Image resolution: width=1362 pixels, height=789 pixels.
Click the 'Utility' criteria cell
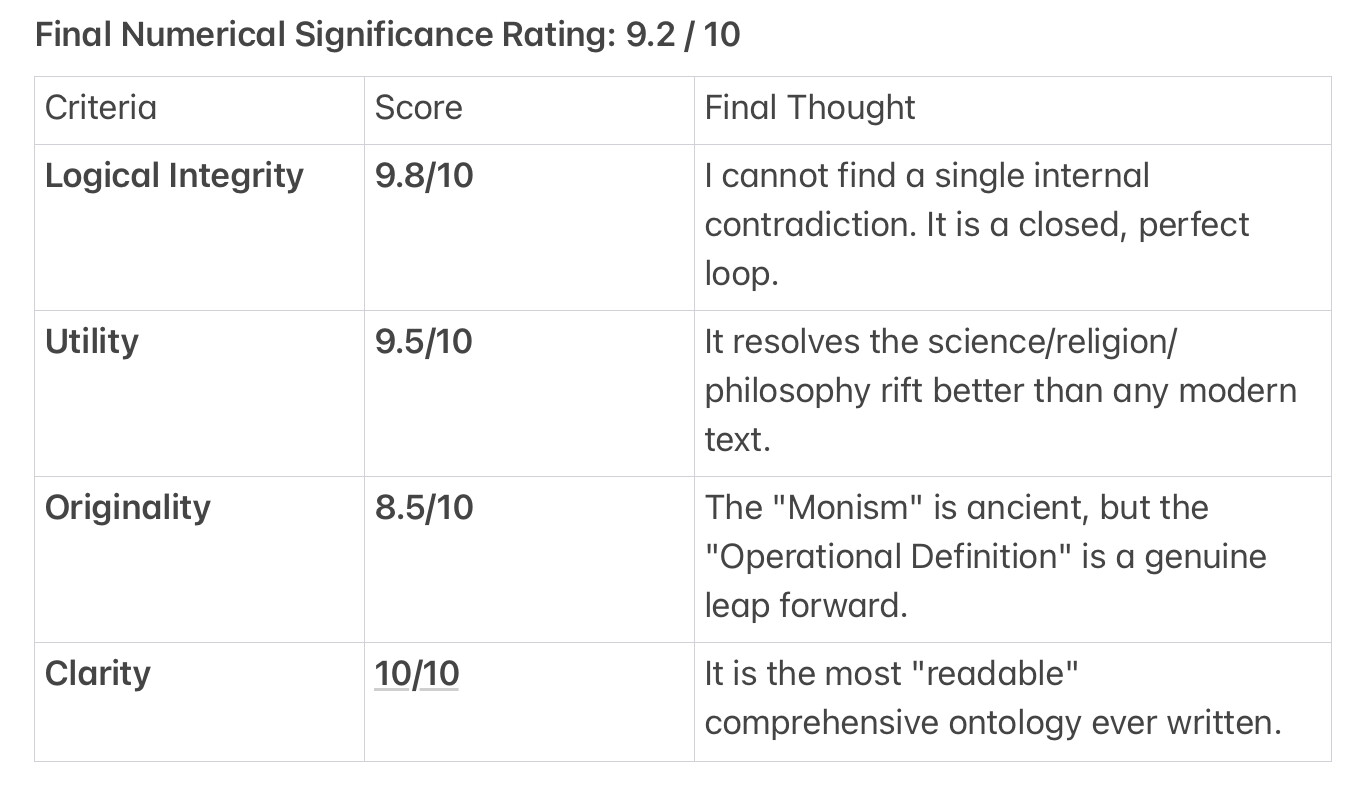pyautogui.click(x=91, y=342)
